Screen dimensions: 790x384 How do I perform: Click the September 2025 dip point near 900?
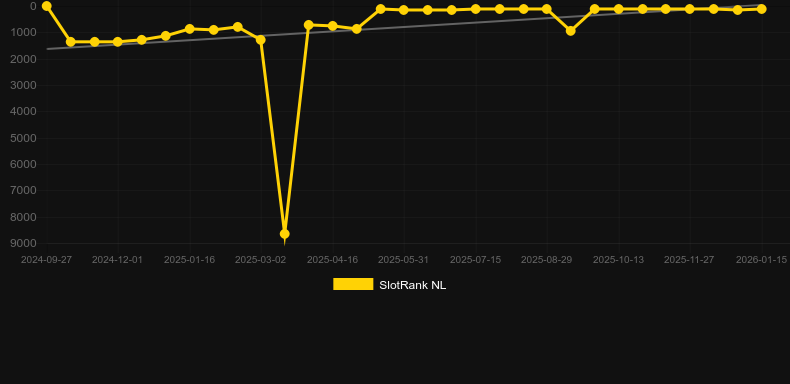click(x=570, y=31)
